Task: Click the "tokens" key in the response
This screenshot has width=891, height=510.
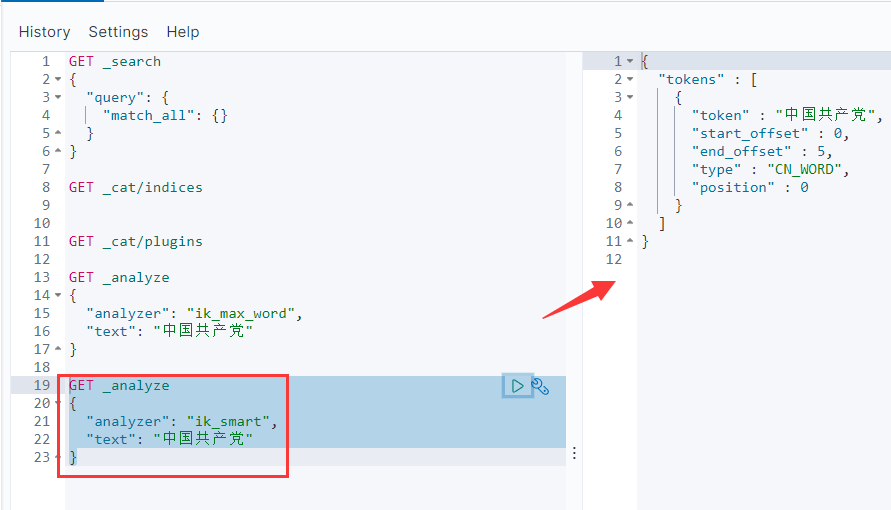Action: click(692, 80)
